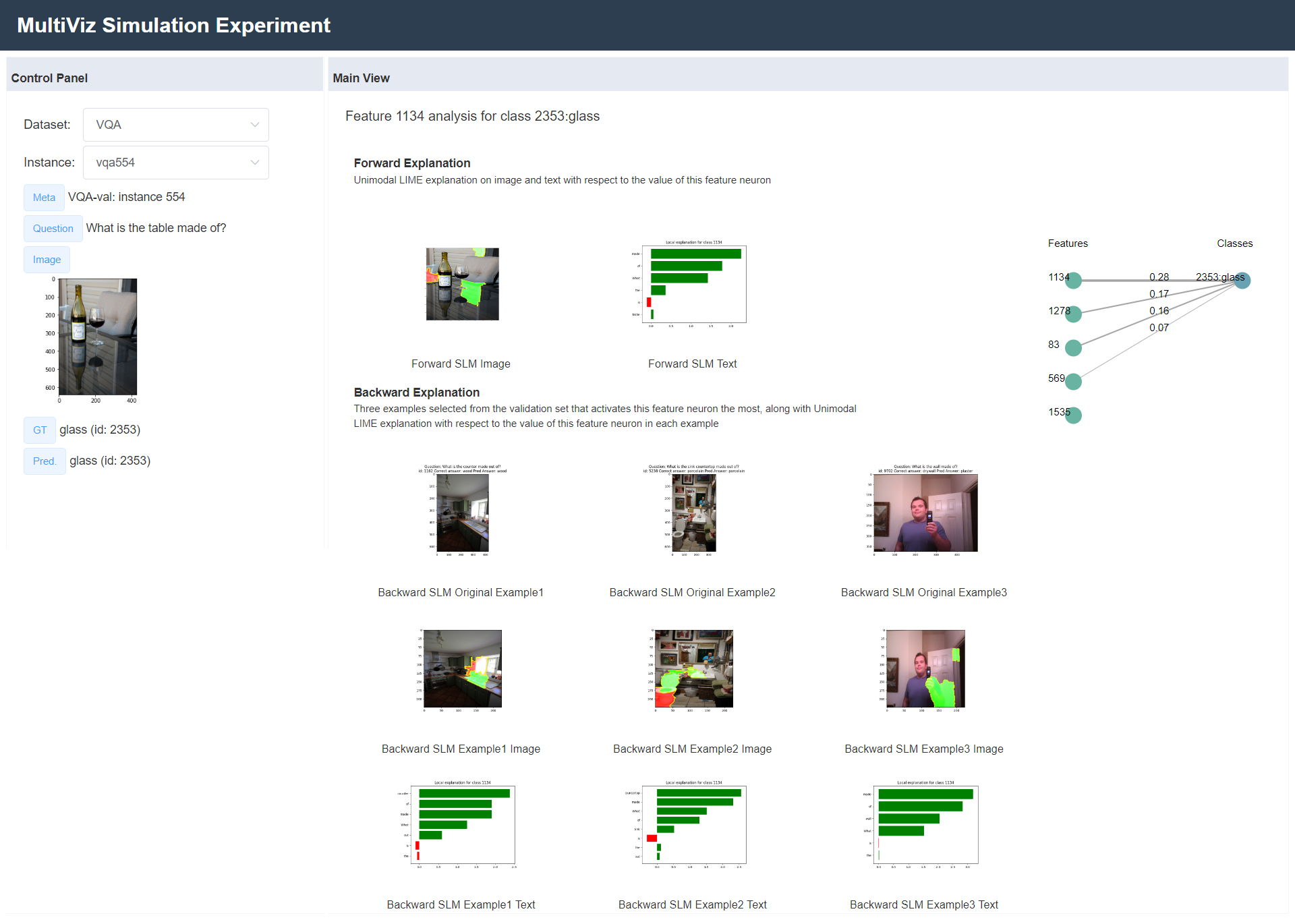
Task: Click the feature 83 node circle
Action: click(1073, 348)
